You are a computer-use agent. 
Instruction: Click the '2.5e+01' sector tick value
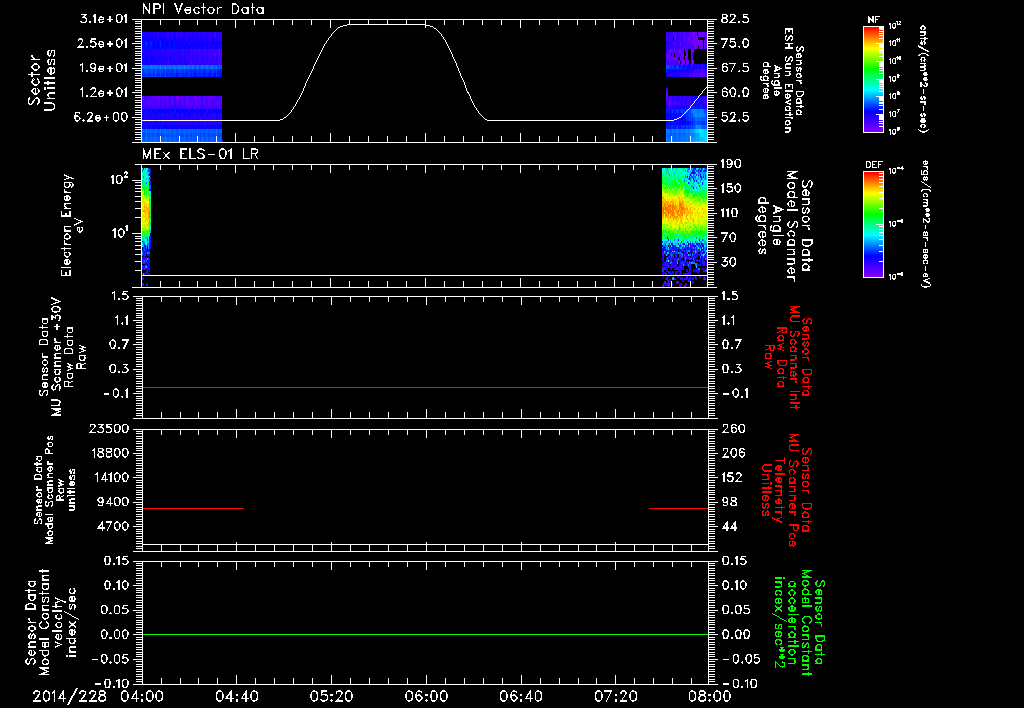point(104,43)
